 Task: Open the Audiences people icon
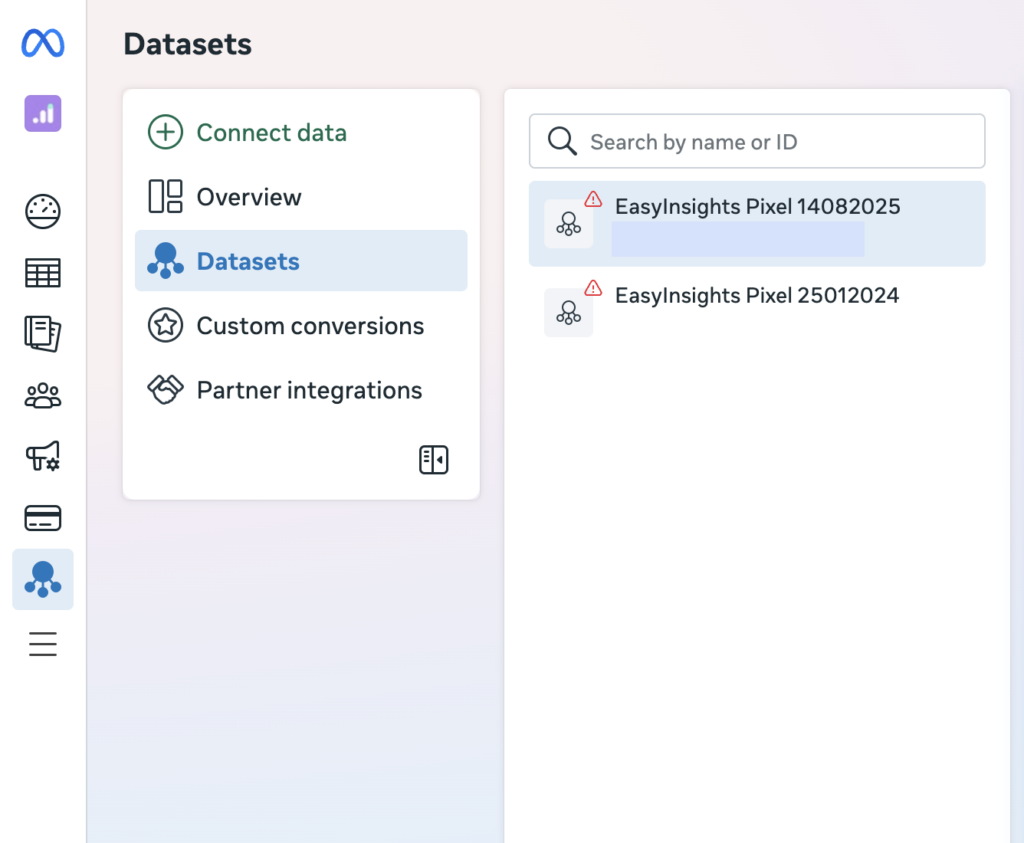(x=42, y=395)
